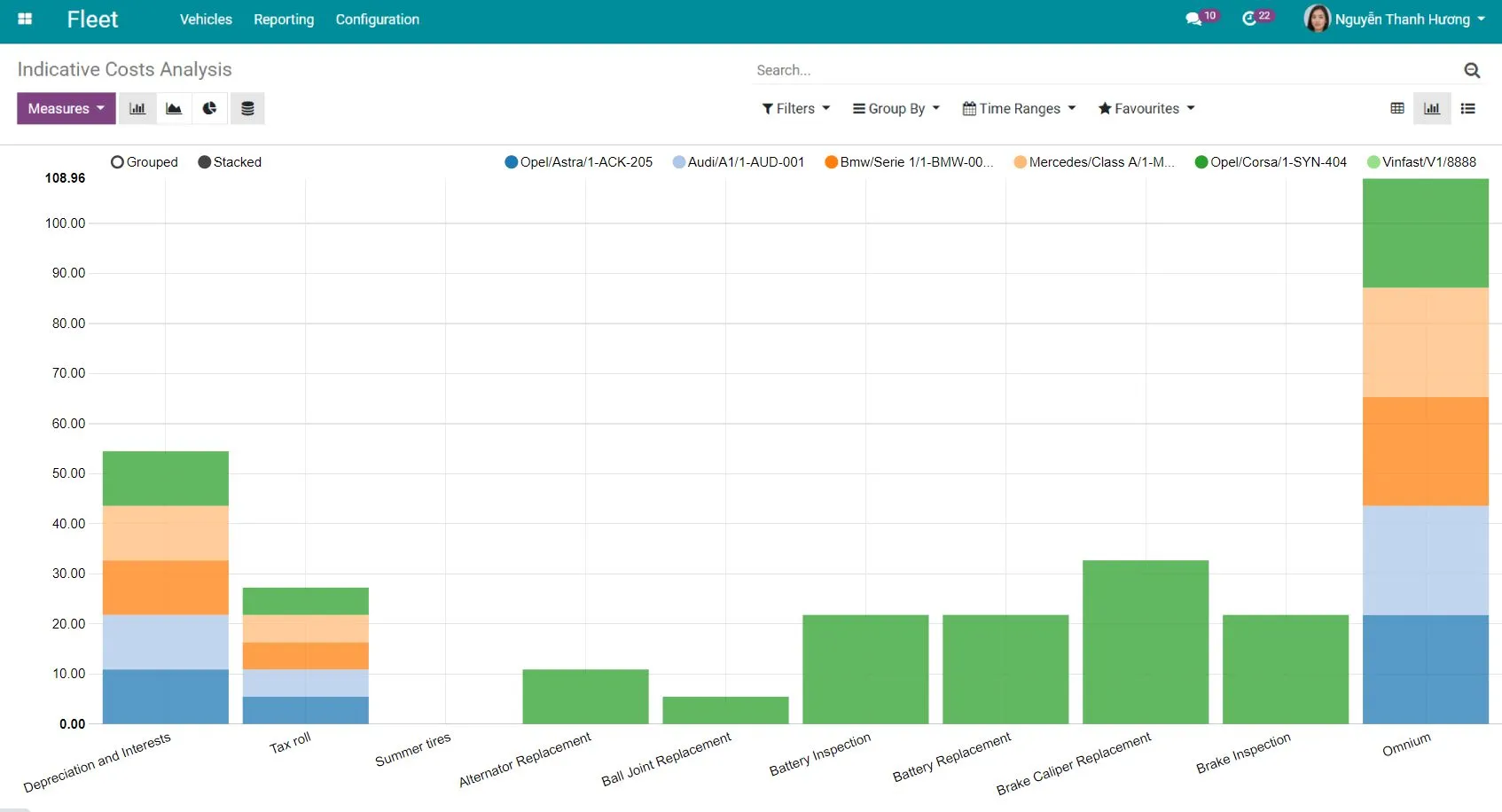Toggle the Vinfast/V1/8888 legend series
The width and height of the screenshot is (1502, 812).
pyautogui.click(x=1421, y=162)
